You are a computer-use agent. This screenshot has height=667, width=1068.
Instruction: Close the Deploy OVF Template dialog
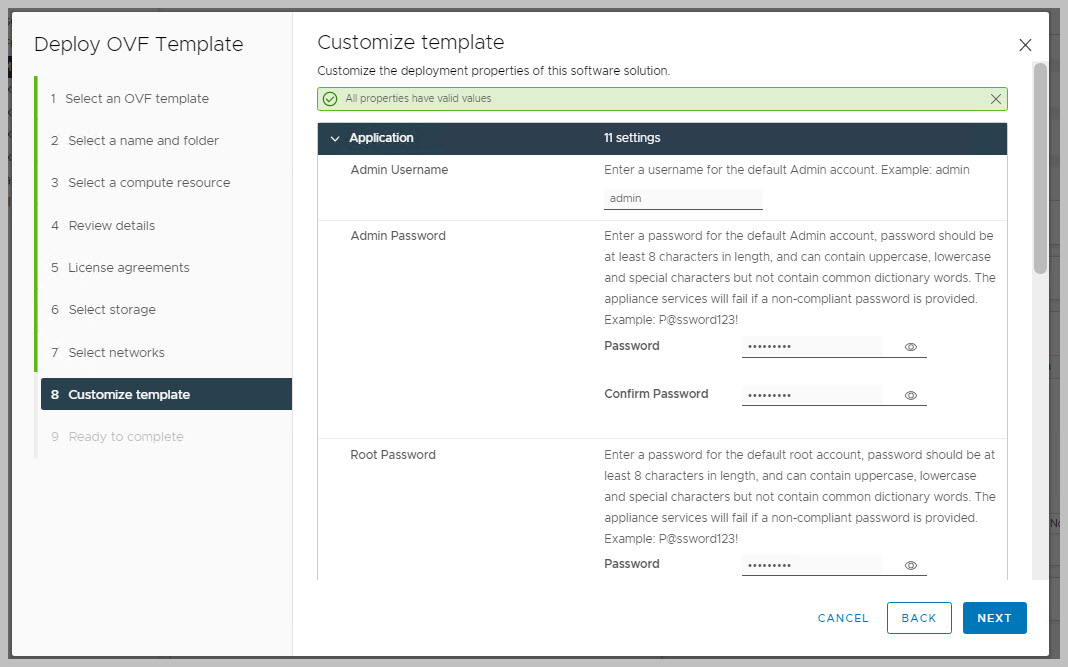[x=1024, y=45]
